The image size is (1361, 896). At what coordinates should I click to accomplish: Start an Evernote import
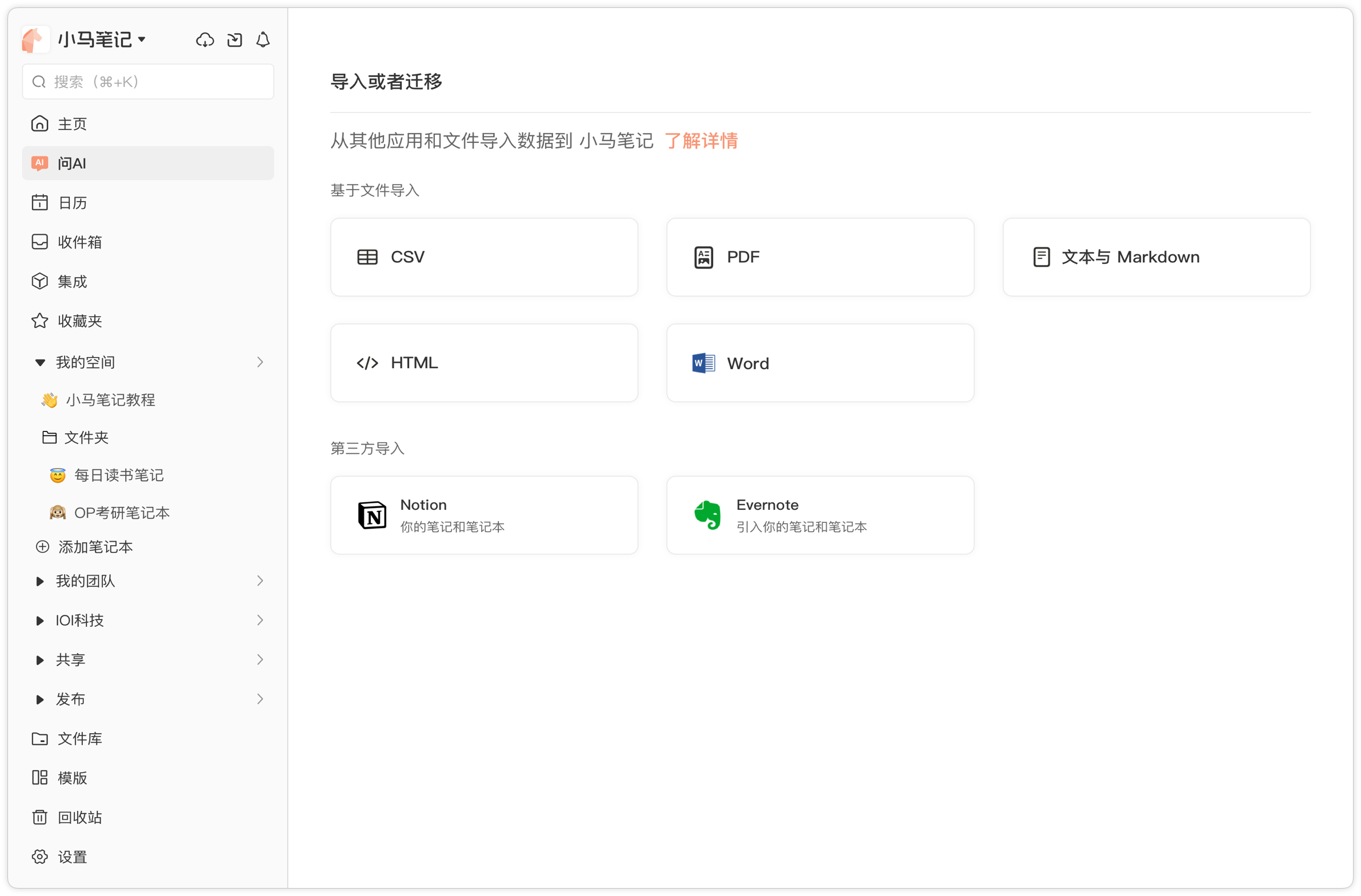point(819,515)
